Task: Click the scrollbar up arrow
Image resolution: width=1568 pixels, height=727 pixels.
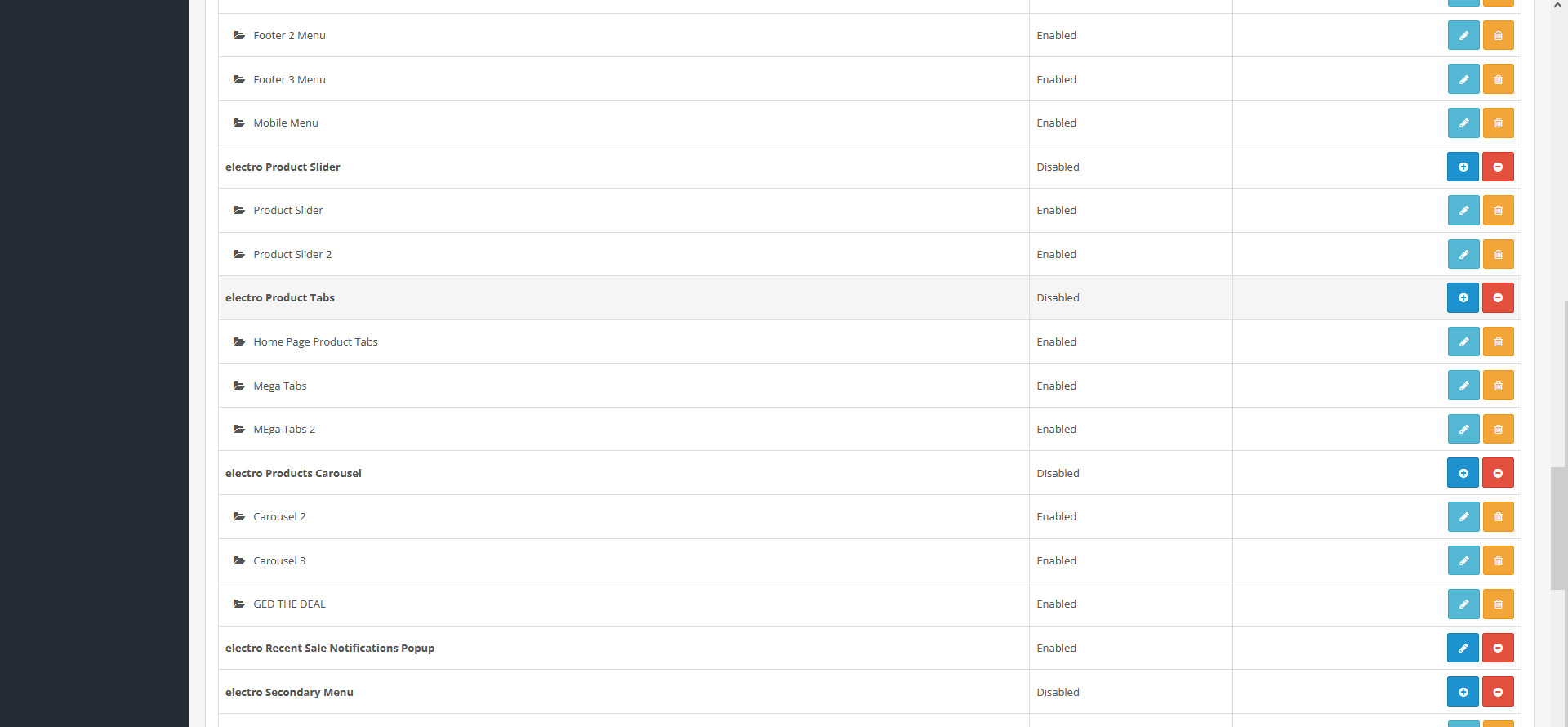Action: (1558, 6)
